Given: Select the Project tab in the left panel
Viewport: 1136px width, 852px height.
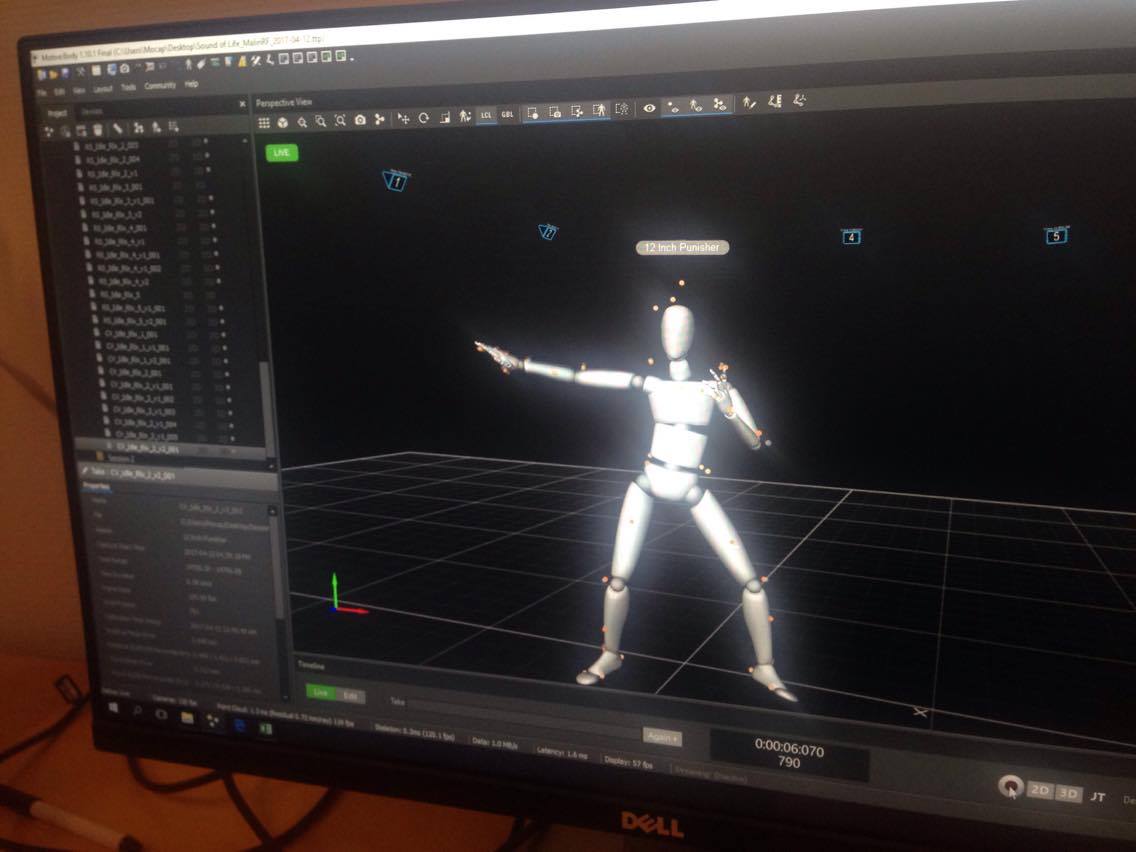Looking at the screenshot, I should coord(59,113).
